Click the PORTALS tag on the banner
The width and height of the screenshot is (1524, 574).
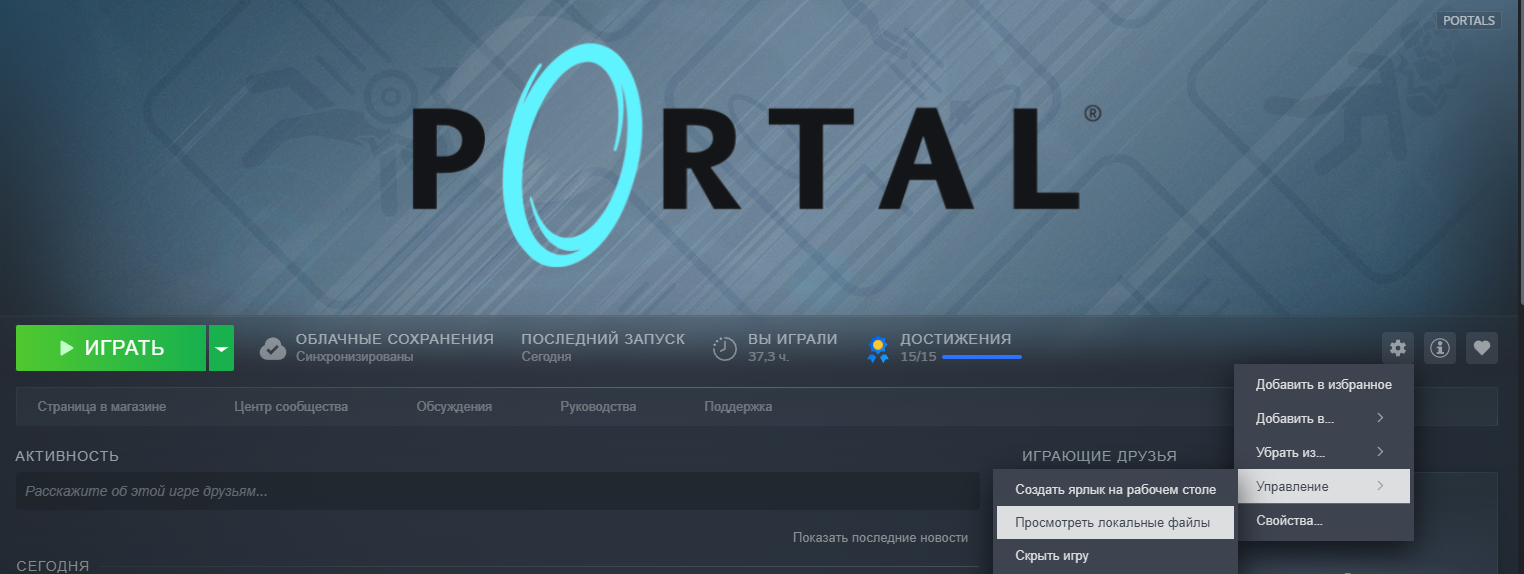pos(1469,20)
